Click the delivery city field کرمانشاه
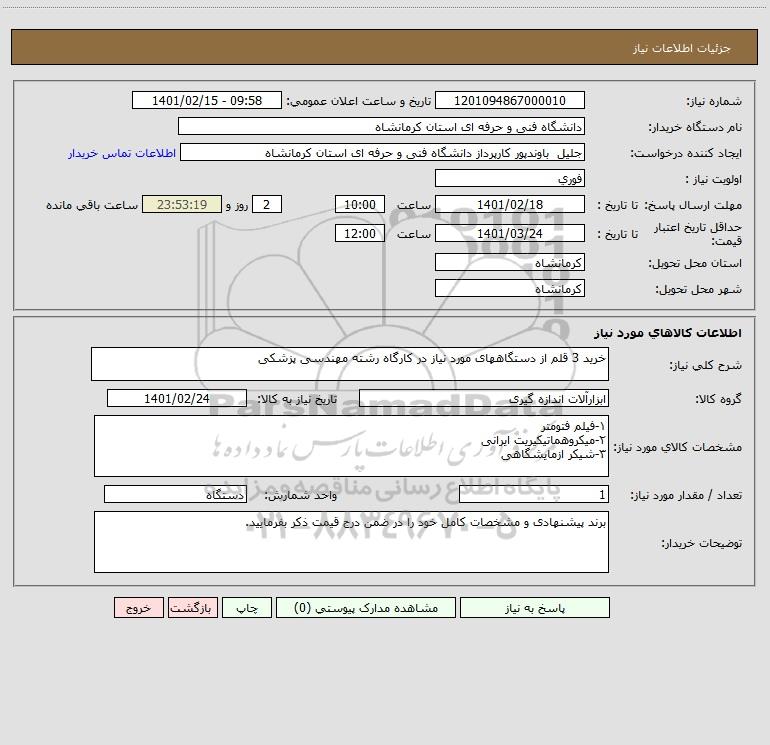Screen dimensions: 770x745 [x=510, y=288]
